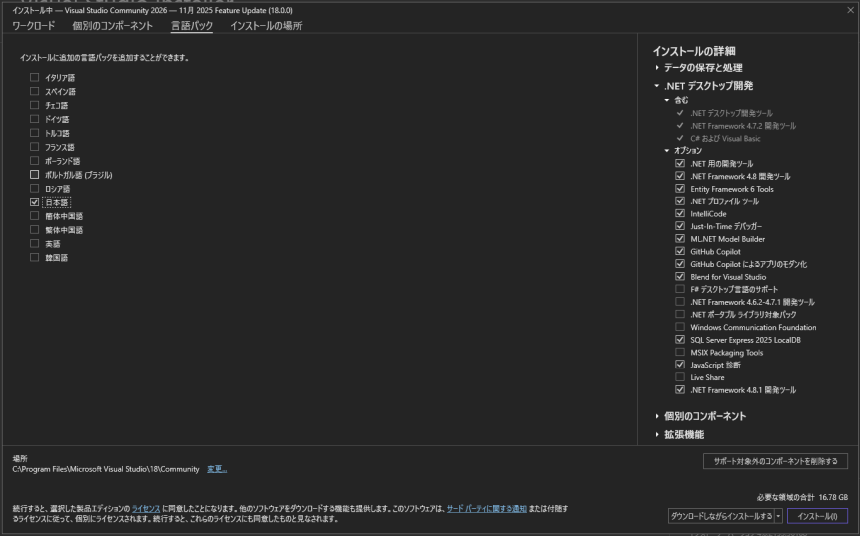Uncheck the IntelliCode option

click(680, 214)
